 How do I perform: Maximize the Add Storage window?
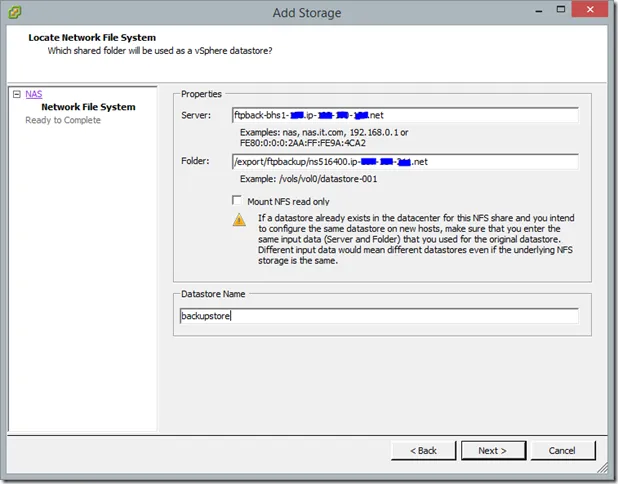(560, 9)
